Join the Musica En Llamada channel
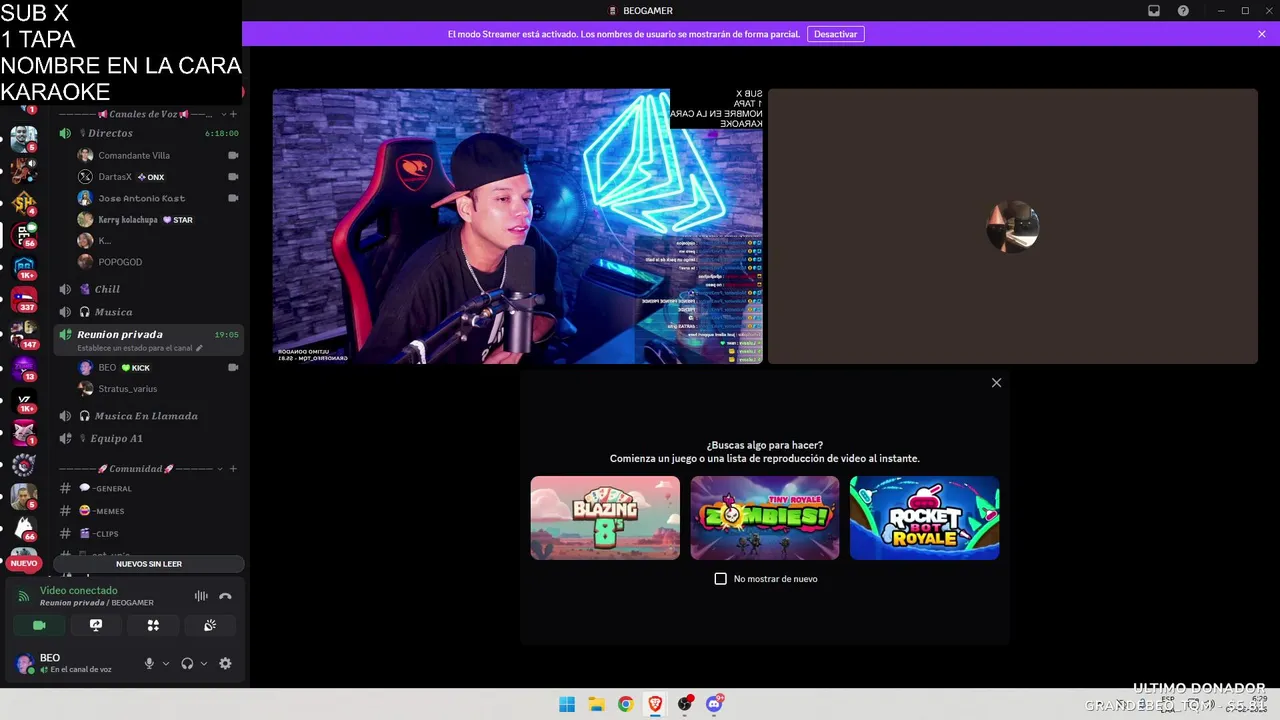 pos(148,416)
